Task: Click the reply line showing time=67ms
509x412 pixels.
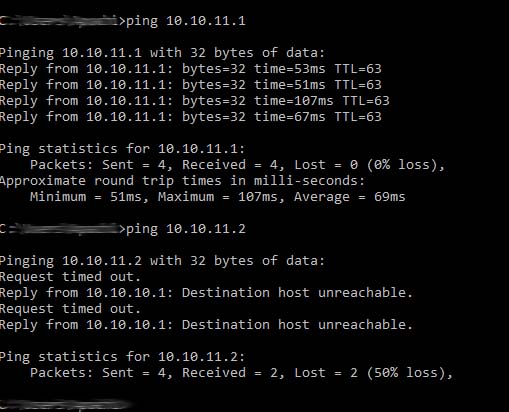Action: click(x=191, y=117)
